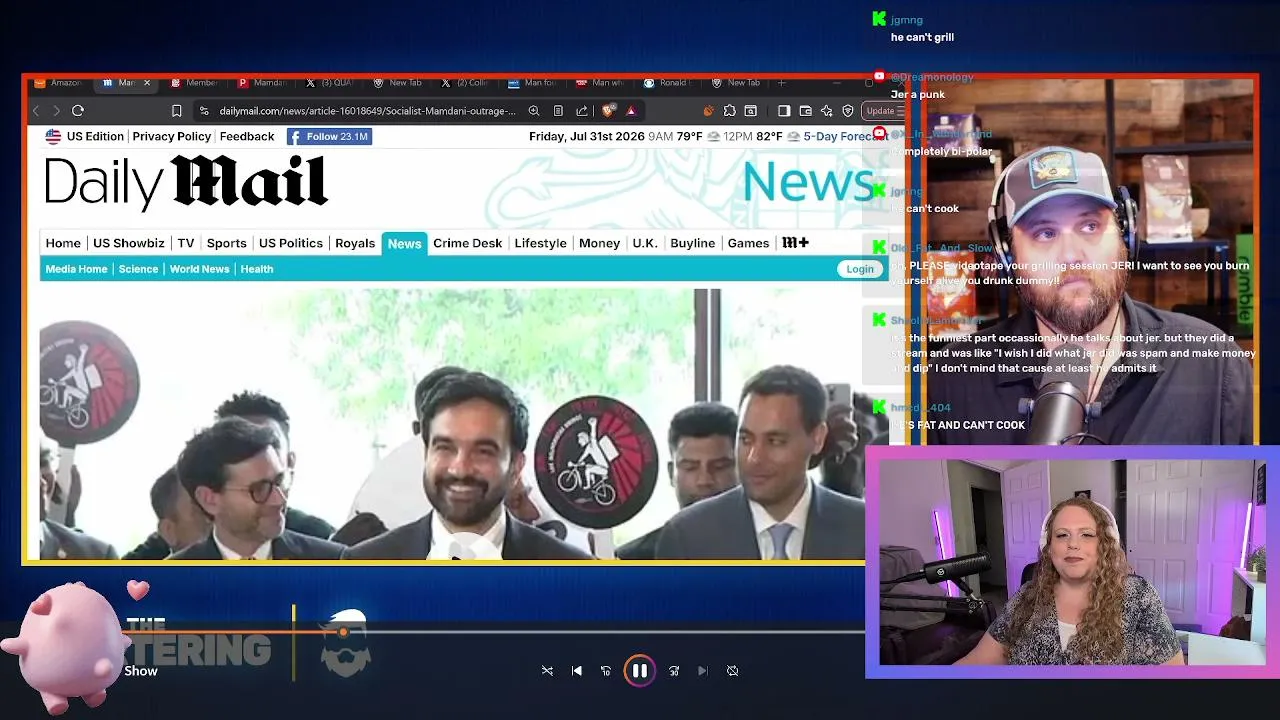Screen dimensions: 1280x720
Task: Toggle shuffle in the player controls
Action: [547, 671]
